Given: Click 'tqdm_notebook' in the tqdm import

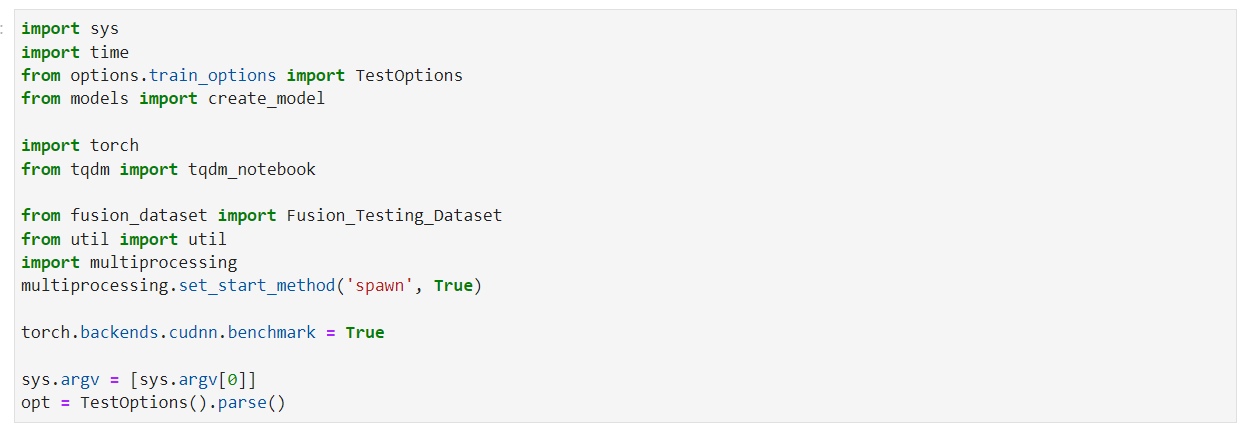Looking at the screenshot, I should point(252,169).
